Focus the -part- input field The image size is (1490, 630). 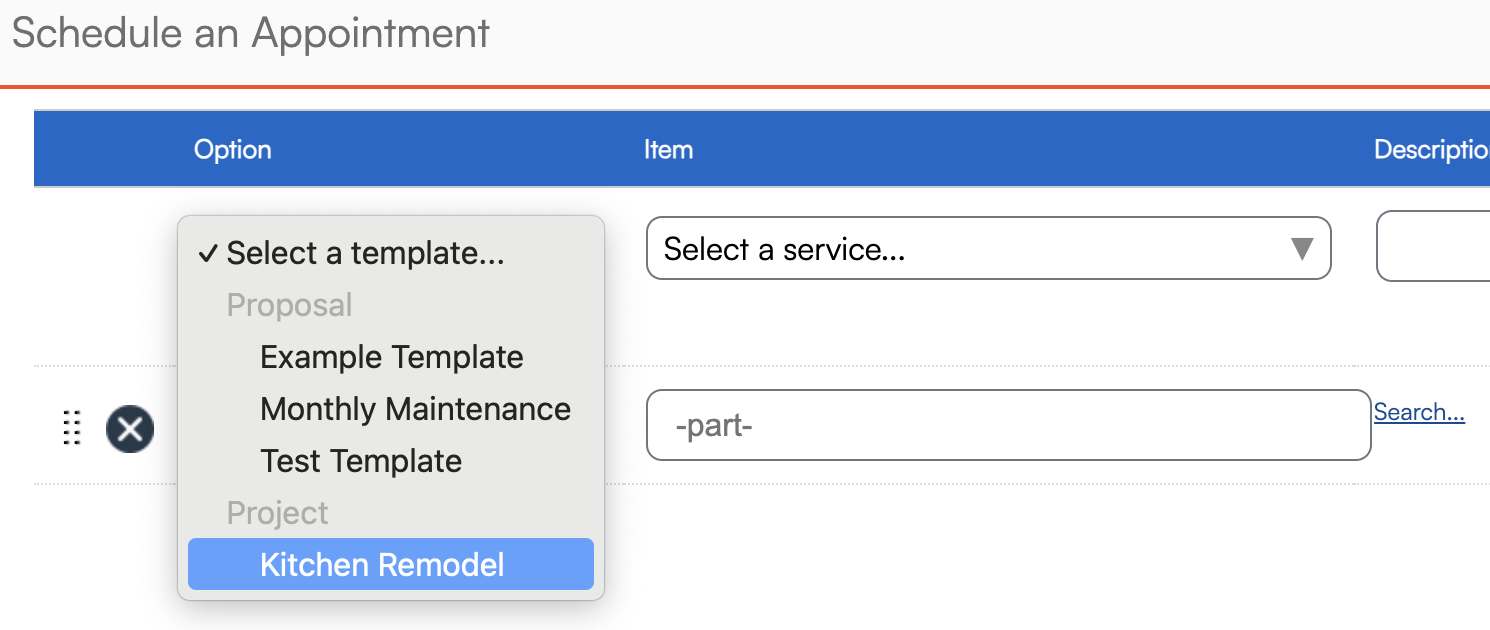tap(1008, 425)
